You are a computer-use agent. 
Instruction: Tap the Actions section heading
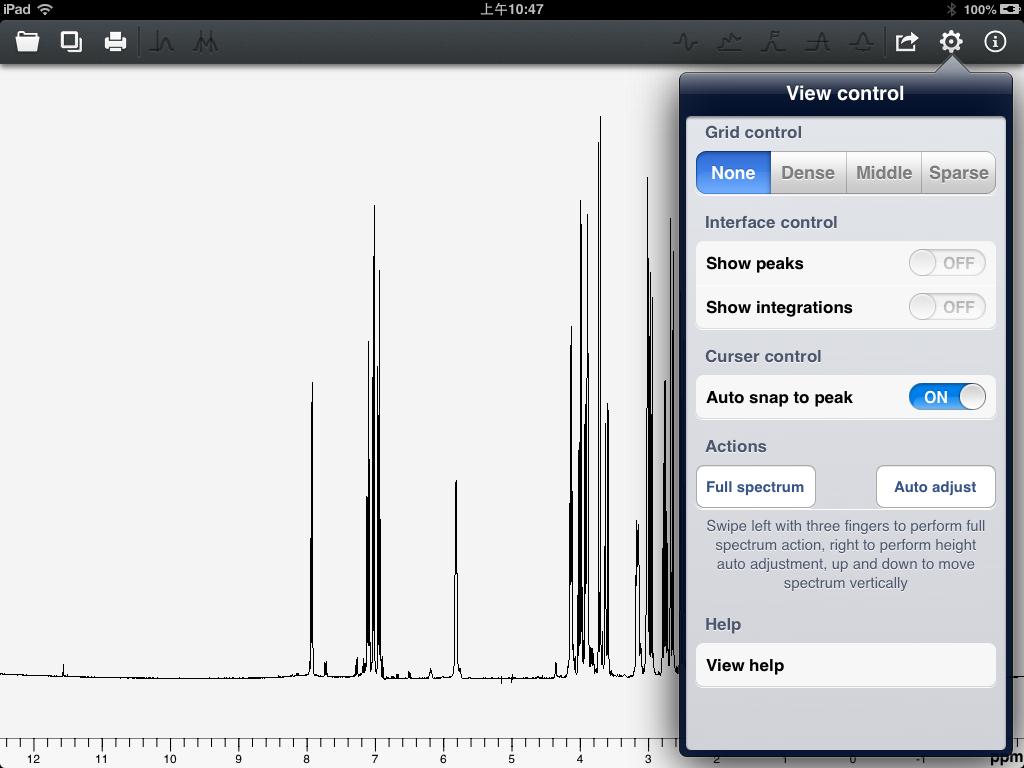pyautogui.click(x=735, y=446)
